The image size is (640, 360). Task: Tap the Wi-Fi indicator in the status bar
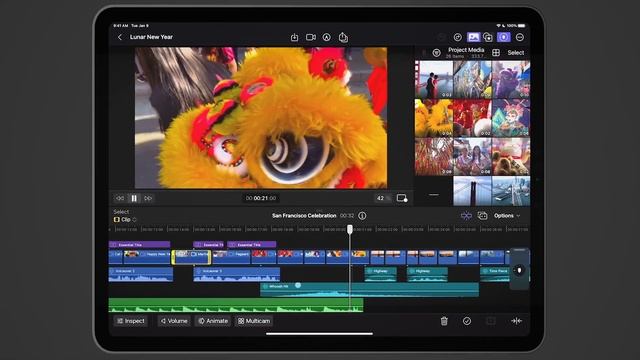point(498,26)
